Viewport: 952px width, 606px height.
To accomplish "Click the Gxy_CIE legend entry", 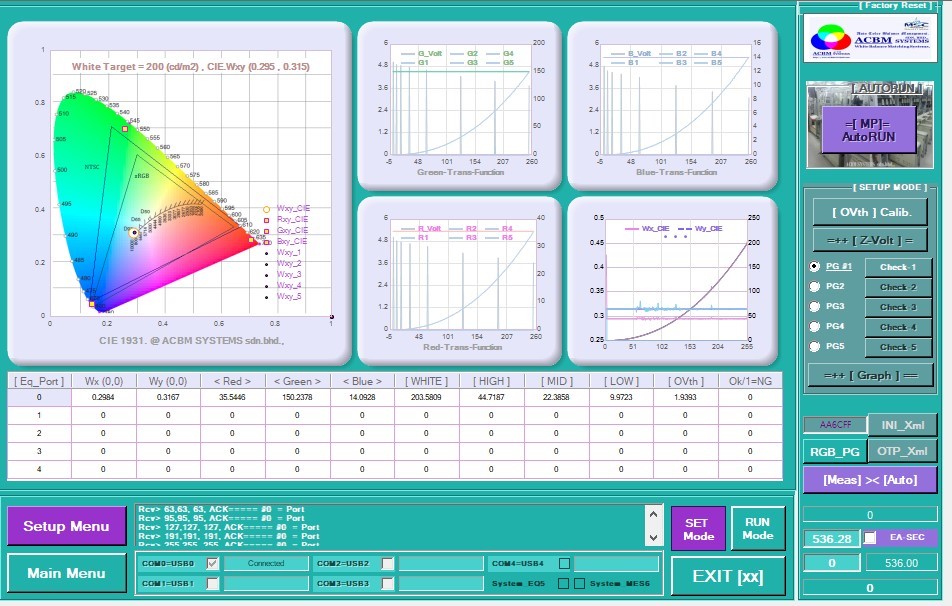I will tap(287, 230).
